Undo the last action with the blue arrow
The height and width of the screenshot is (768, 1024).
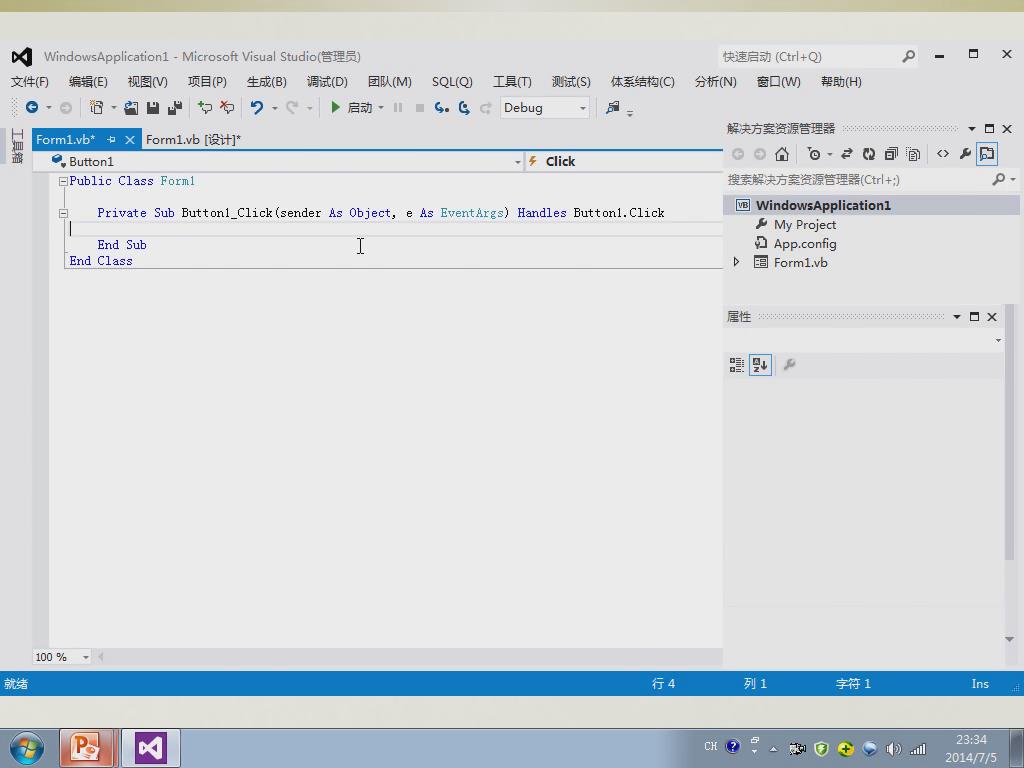257,107
